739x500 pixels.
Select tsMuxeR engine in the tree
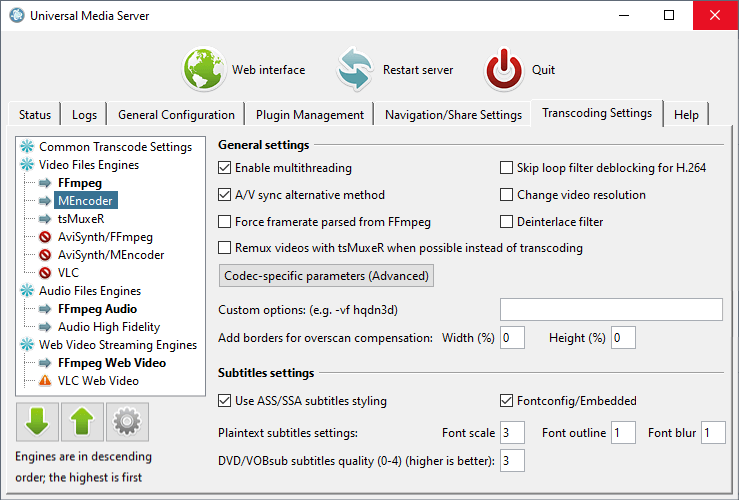[81, 219]
